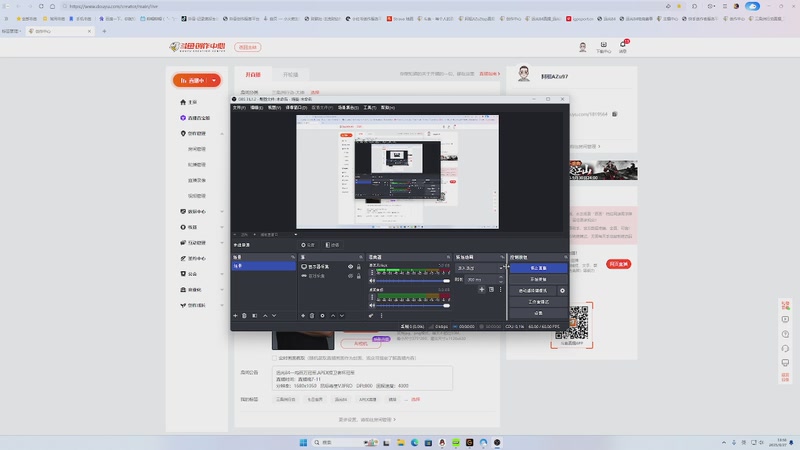
Task: Adjust second audio channel volume slider
Action: (x=413, y=305)
